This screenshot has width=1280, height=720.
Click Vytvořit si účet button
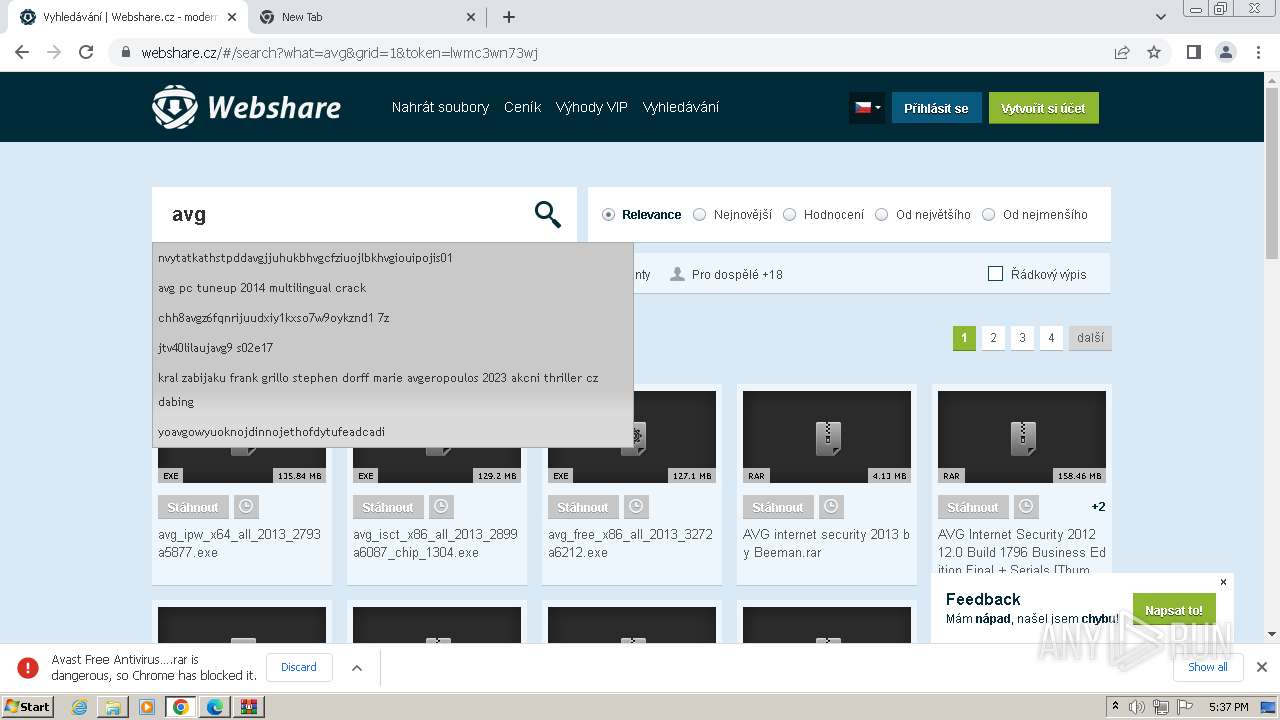1043,108
